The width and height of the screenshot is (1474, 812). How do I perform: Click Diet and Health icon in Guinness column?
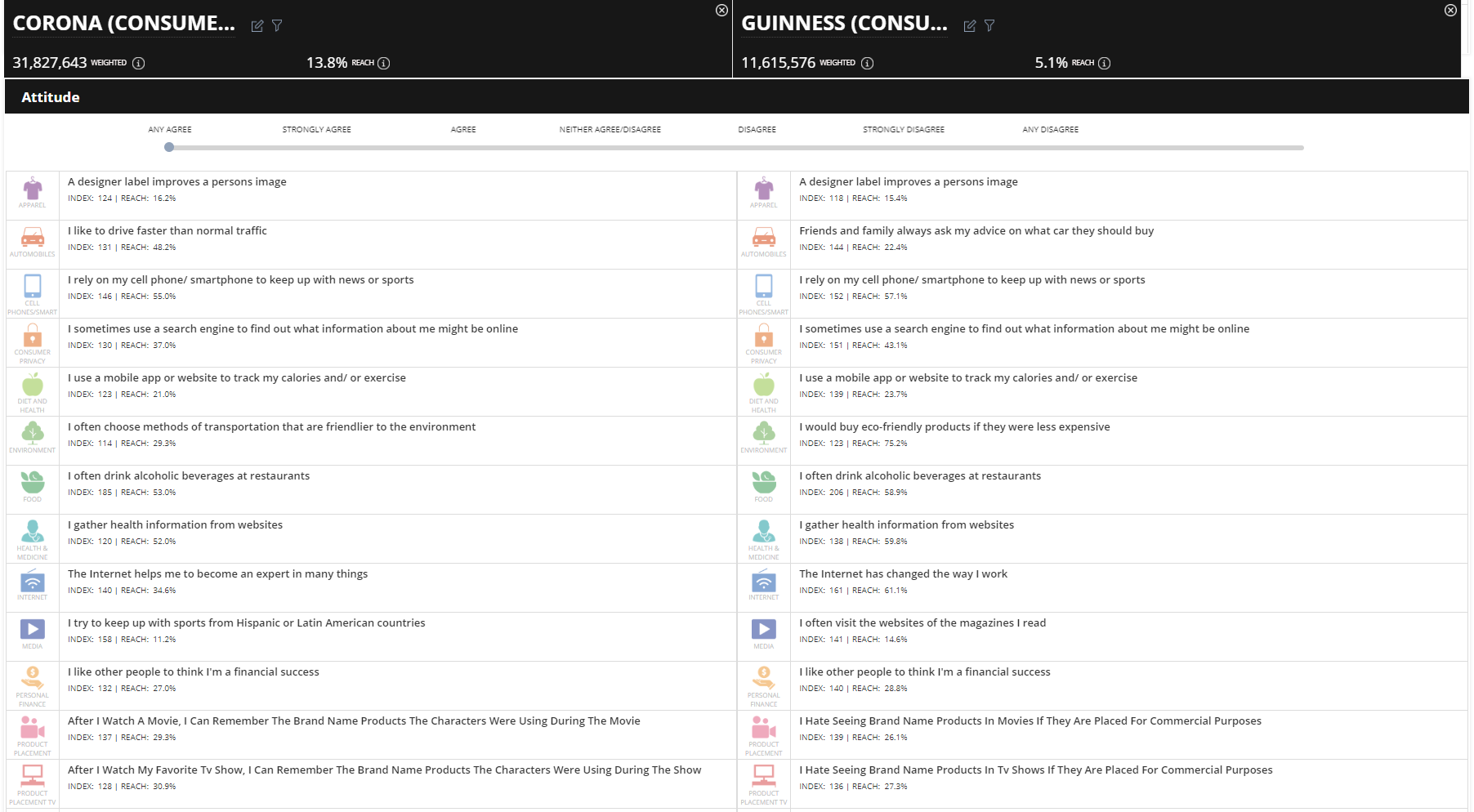tap(764, 384)
